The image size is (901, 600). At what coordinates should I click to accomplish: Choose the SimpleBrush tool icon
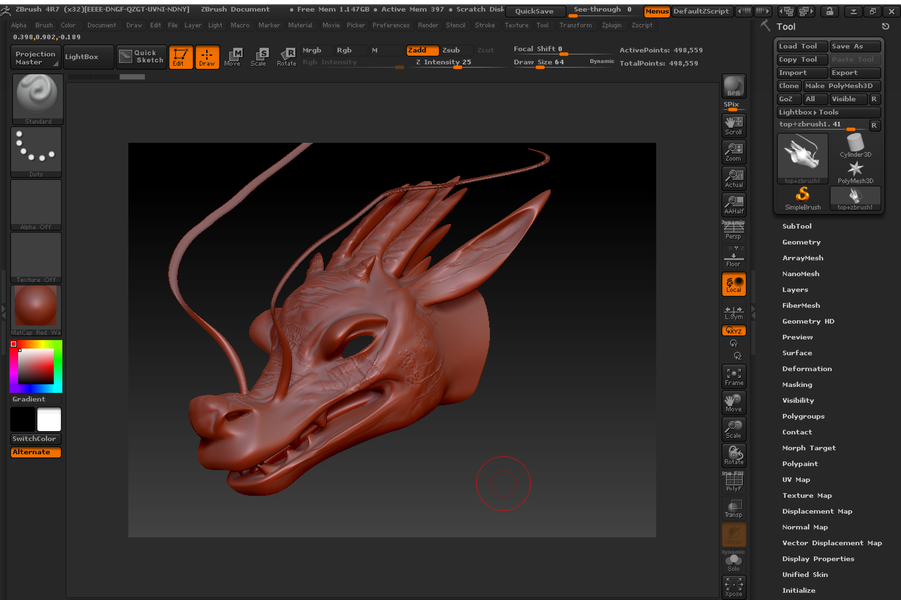pos(802,197)
